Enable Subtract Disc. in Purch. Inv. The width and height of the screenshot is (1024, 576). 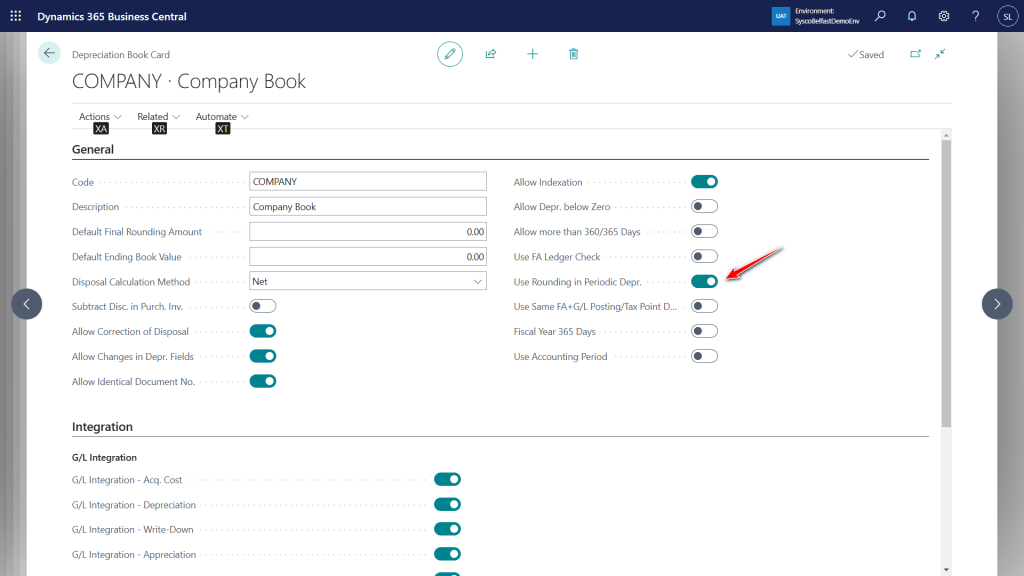[263, 306]
